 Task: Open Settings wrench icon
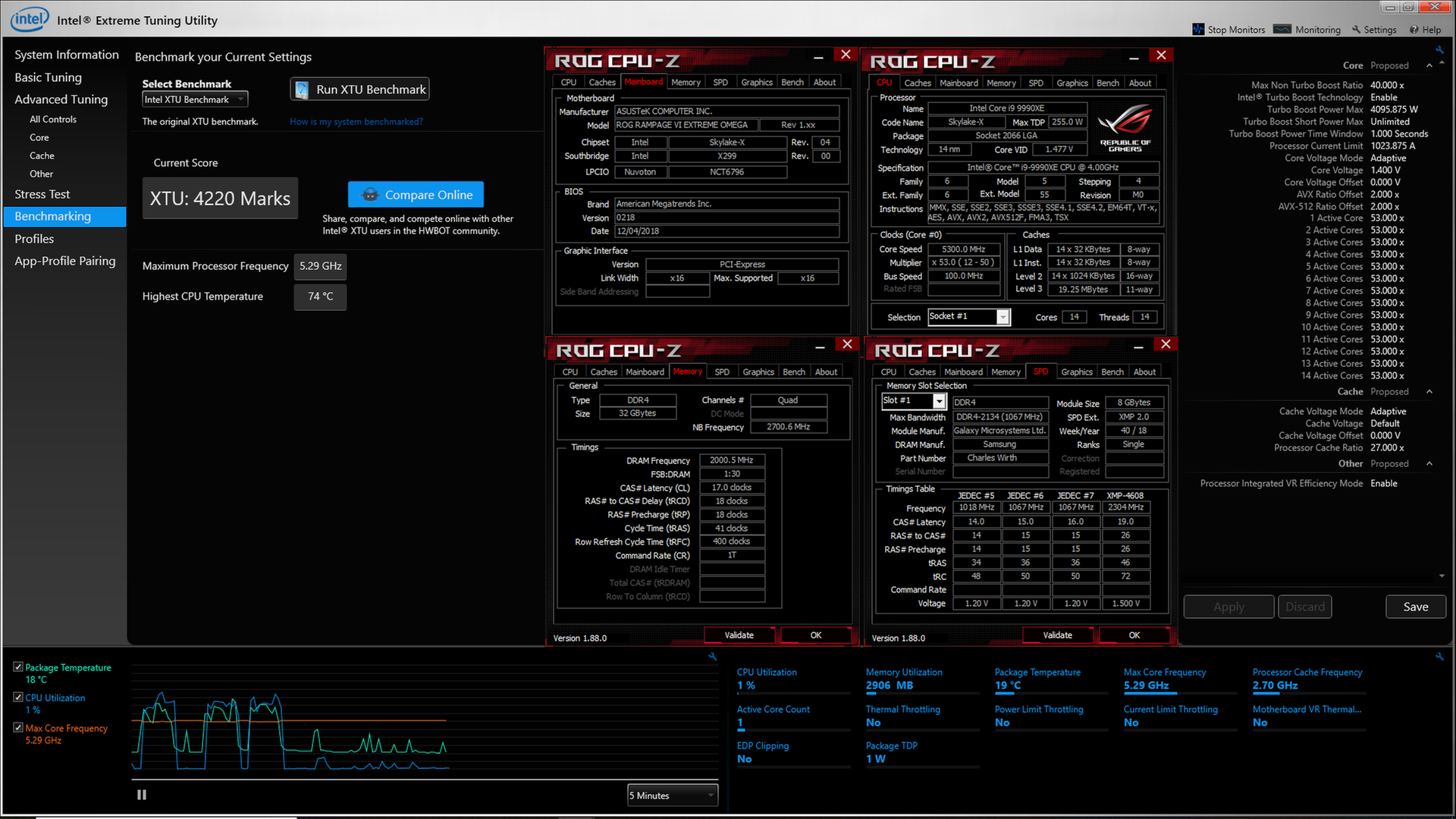[1357, 30]
